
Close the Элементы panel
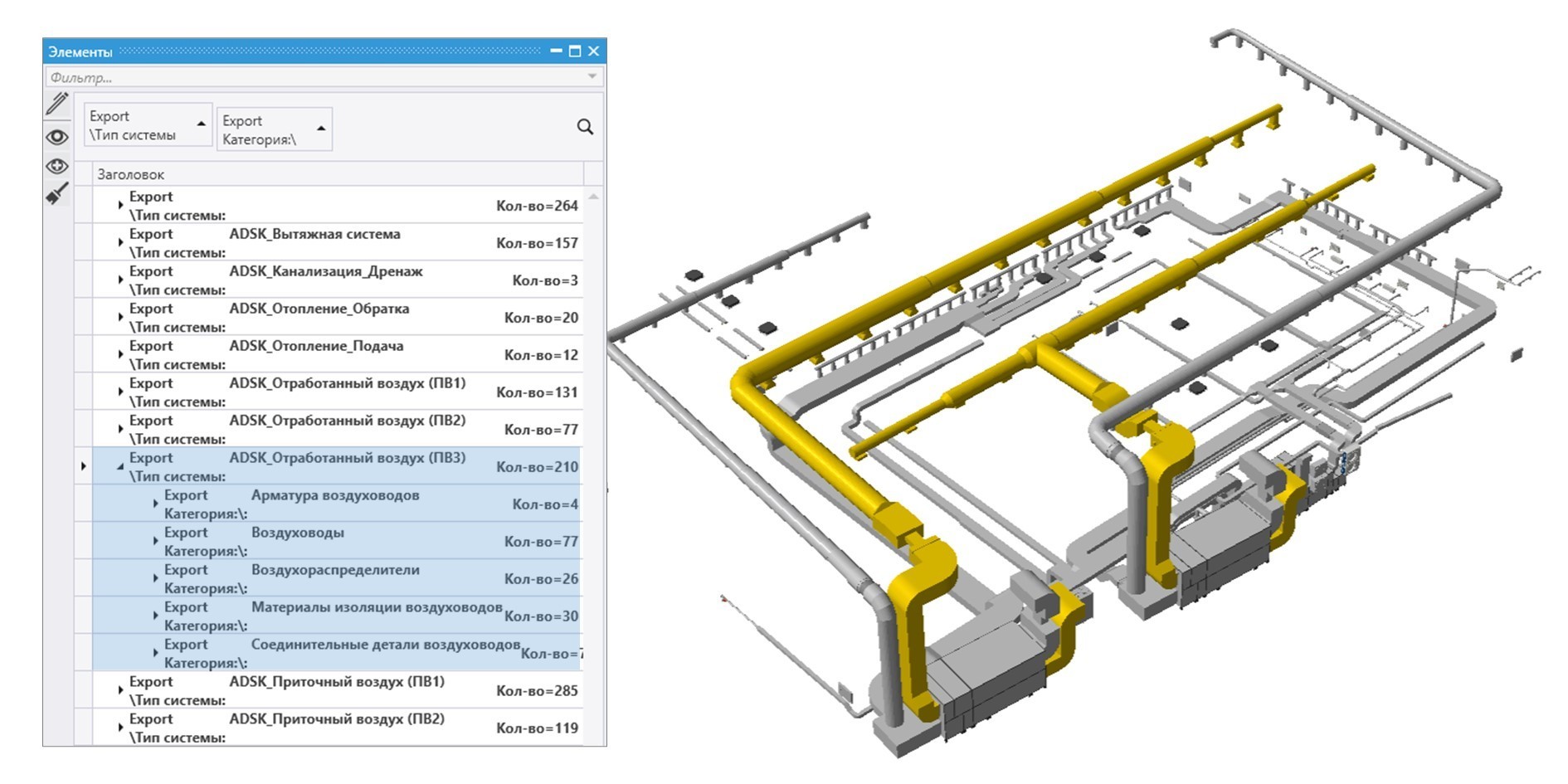pos(593,51)
